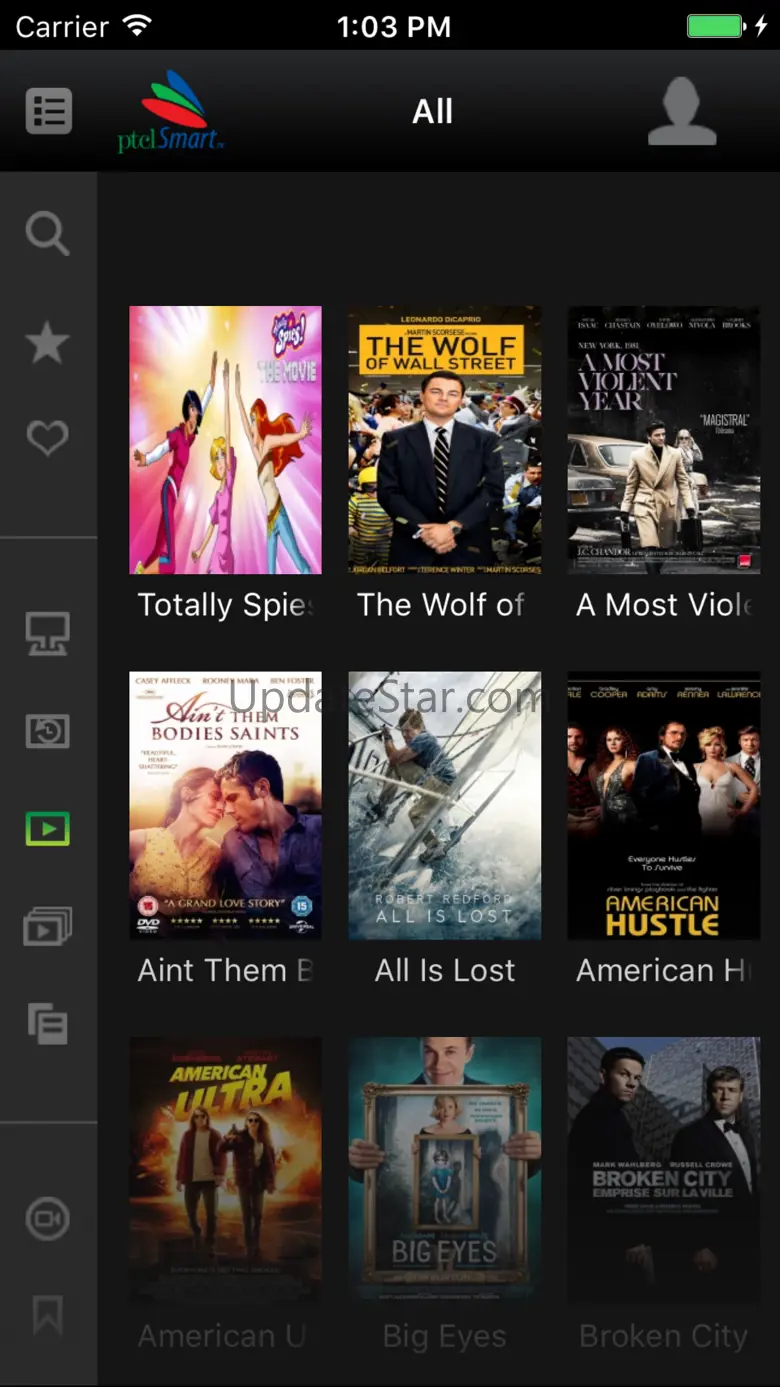Open the Totally Spies movie poster
The image size is (780, 1387).
pyautogui.click(x=226, y=440)
